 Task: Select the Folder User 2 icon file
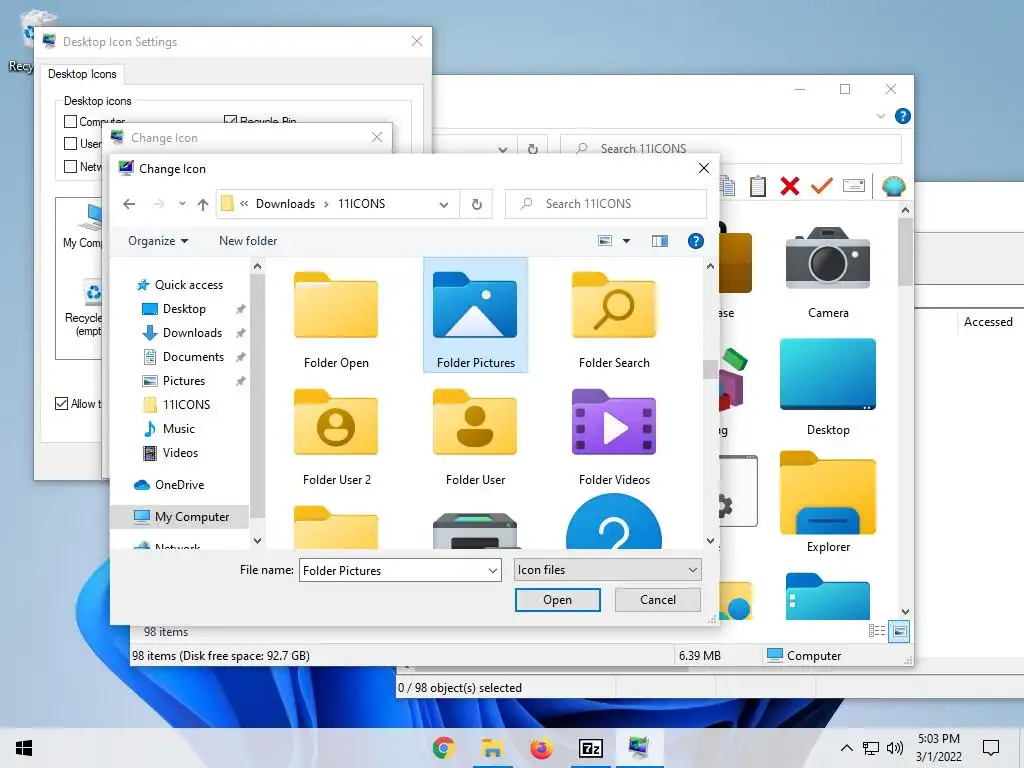coord(336,436)
